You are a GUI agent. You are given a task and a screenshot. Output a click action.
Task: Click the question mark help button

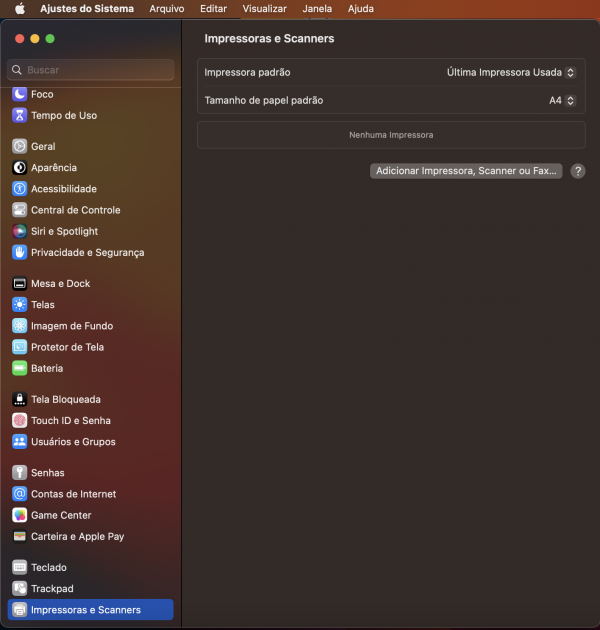coord(578,171)
